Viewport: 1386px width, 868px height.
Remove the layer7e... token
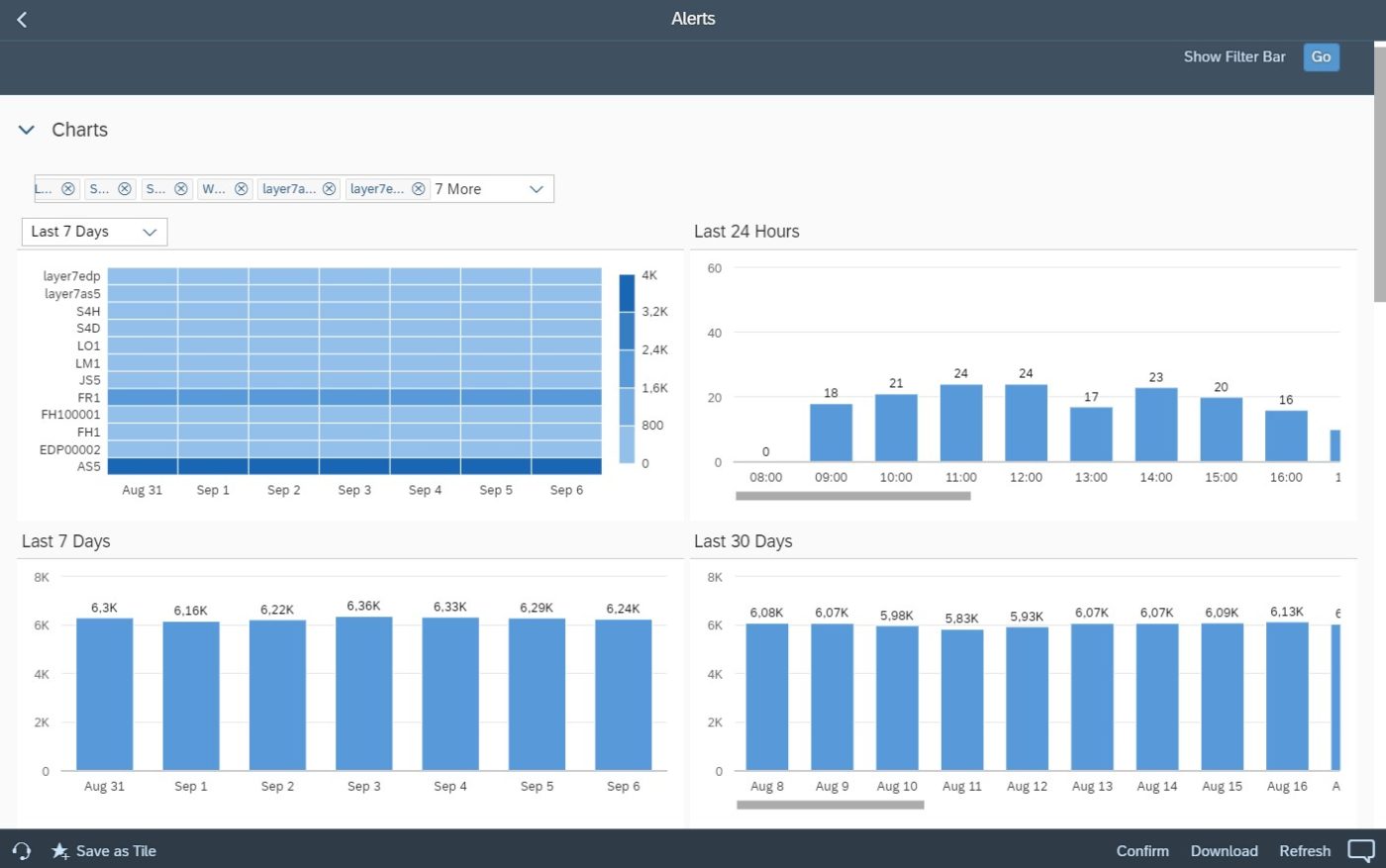419,189
